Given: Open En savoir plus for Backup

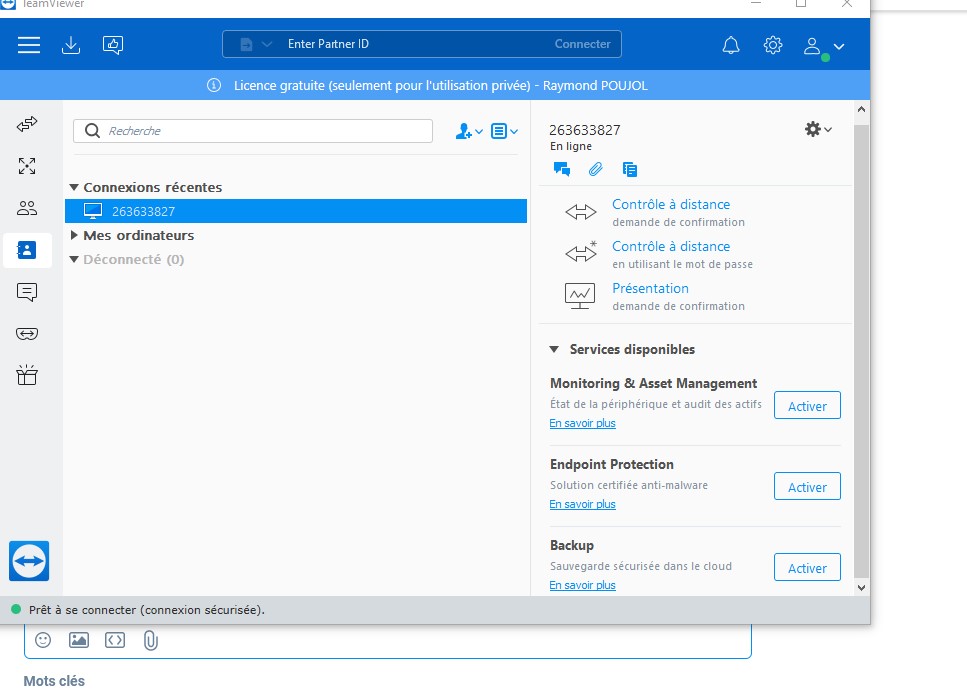Looking at the screenshot, I should [x=582, y=585].
